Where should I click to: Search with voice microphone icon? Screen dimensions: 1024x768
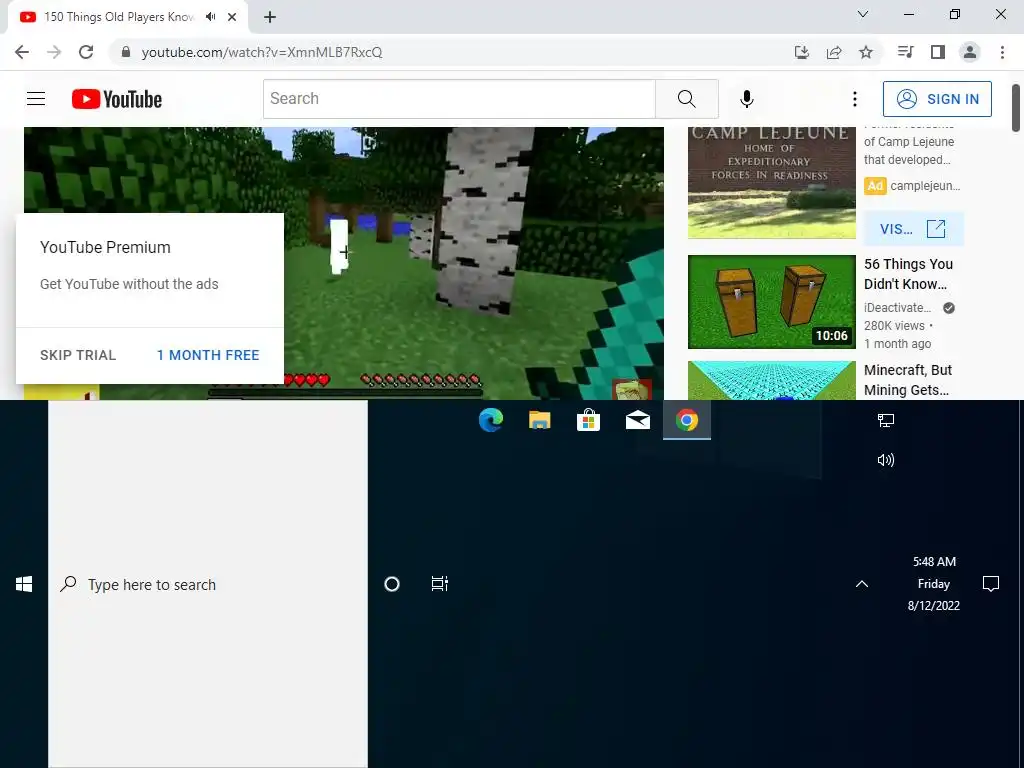tap(746, 99)
